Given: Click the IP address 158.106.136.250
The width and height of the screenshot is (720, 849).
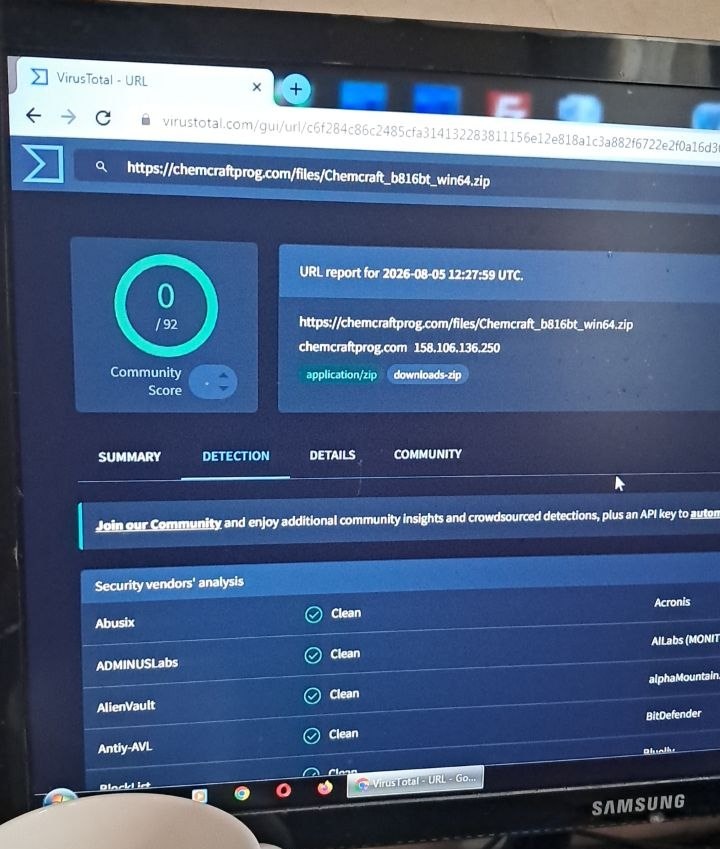Looking at the screenshot, I should coord(457,348).
